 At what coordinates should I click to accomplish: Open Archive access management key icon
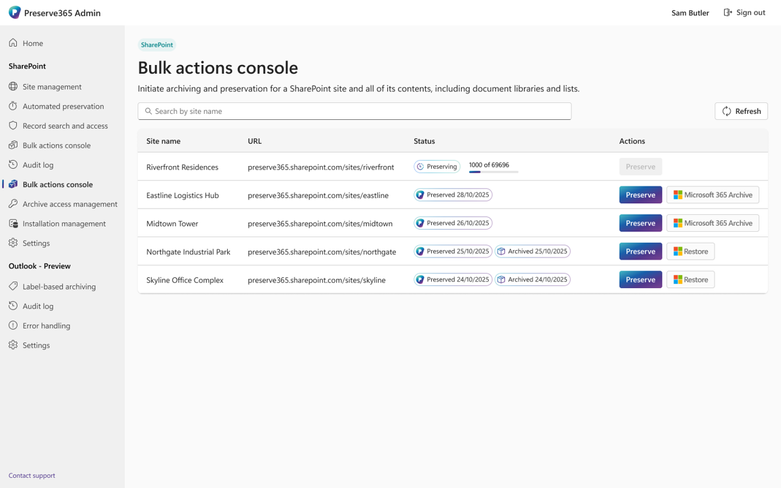tap(13, 204)
